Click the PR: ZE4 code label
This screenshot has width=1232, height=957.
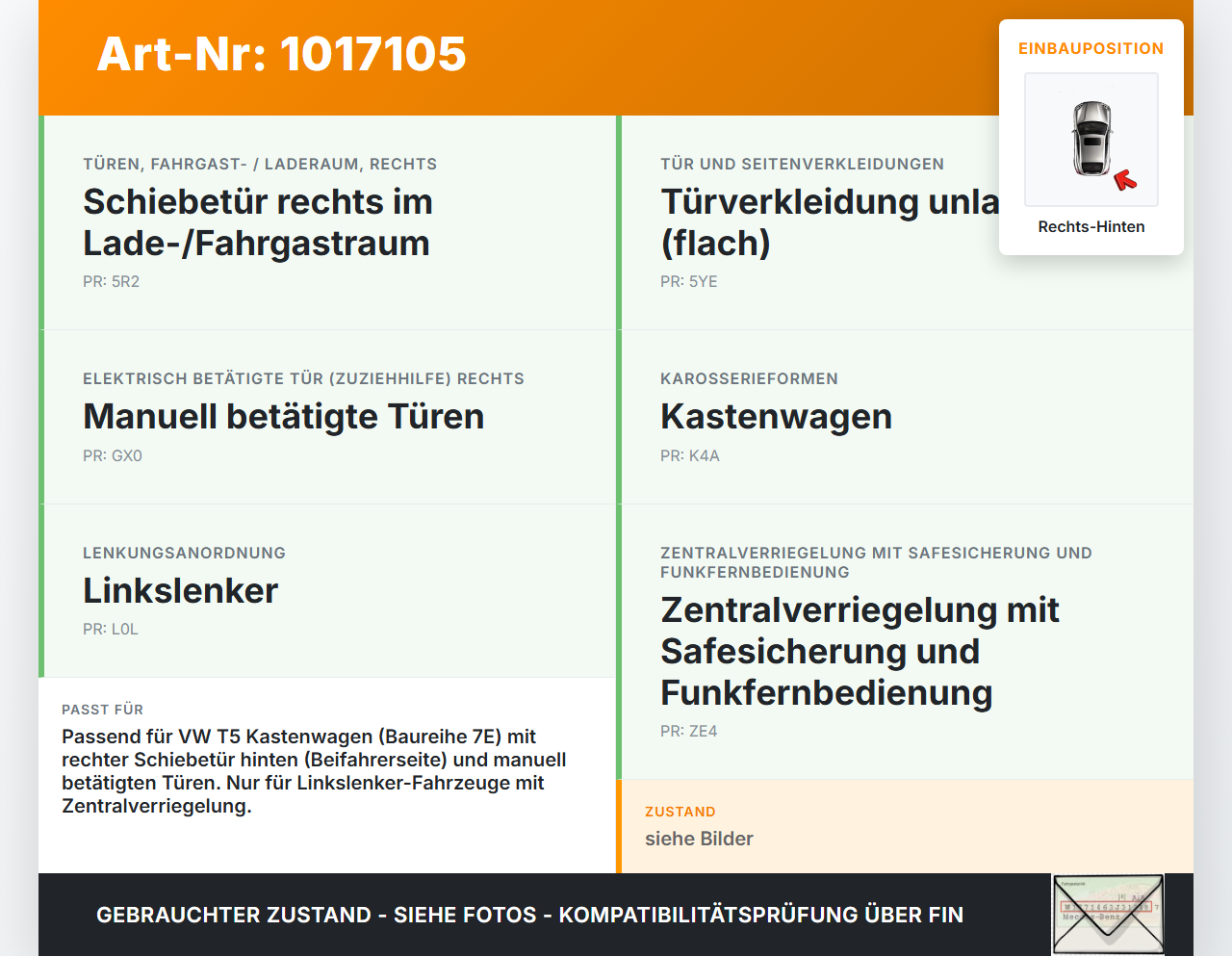click(689, 732)
